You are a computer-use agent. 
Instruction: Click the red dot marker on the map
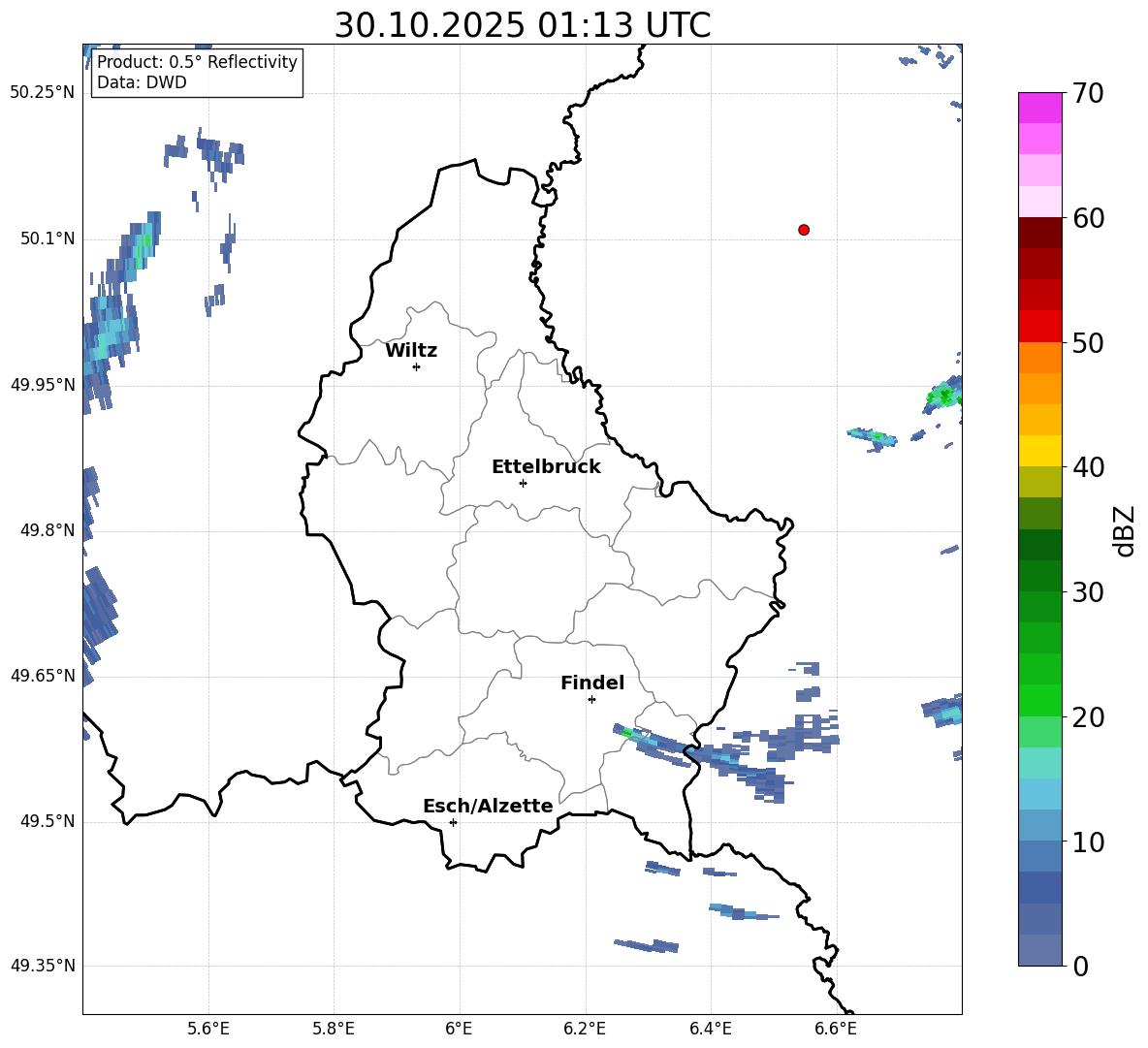pyautogui.click(x=804, y=230)
